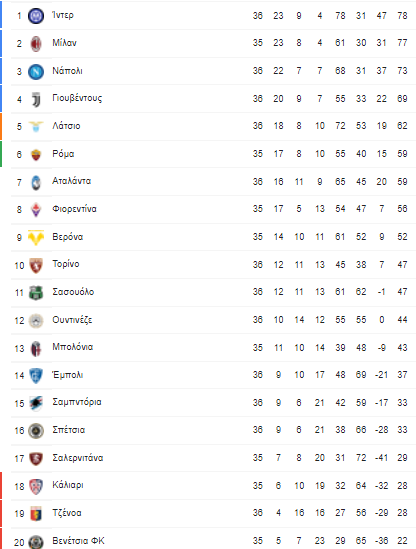Select the Σαμπντόρια club logo

(x=36, y=403)
